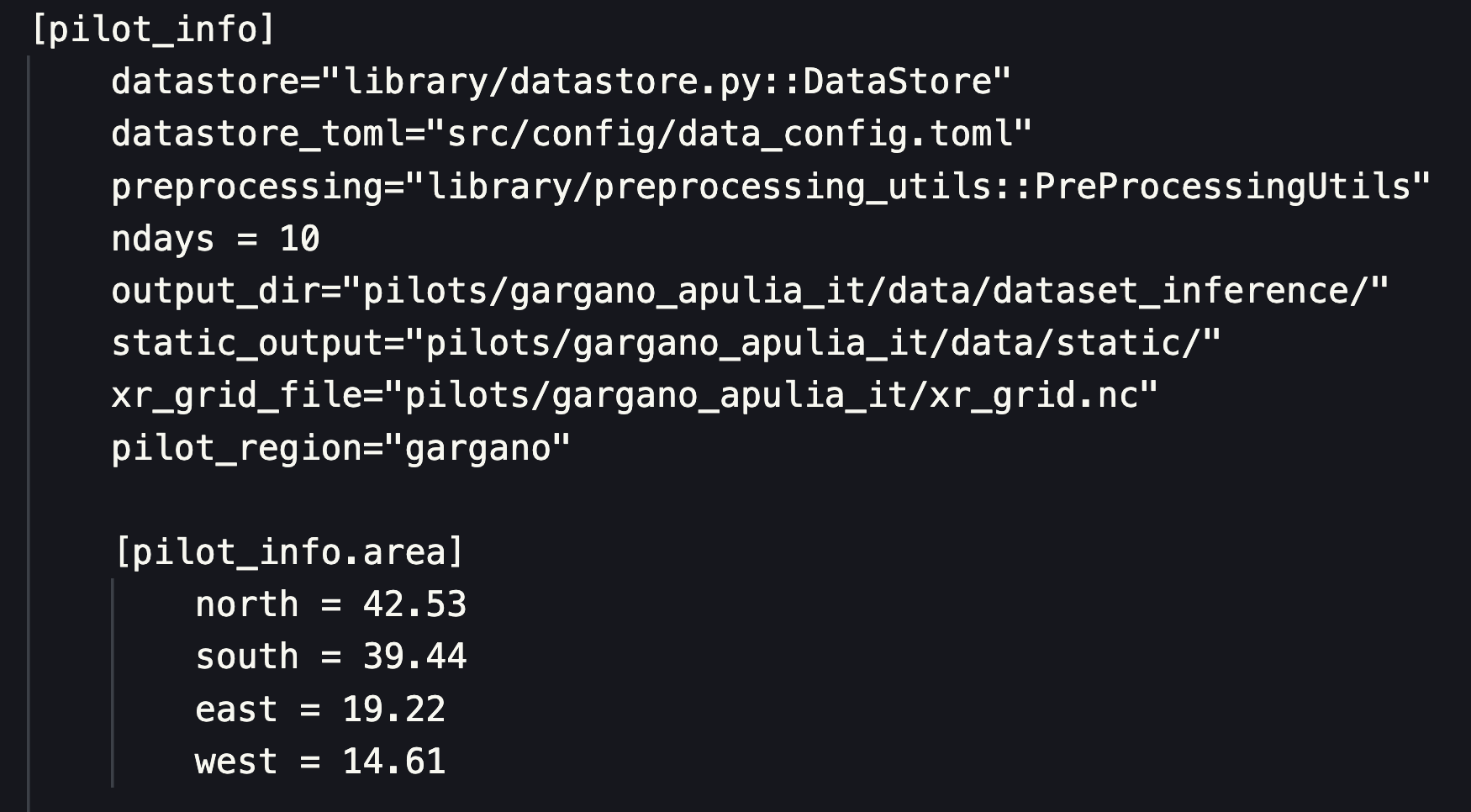This screenshot has height=812, width=1471.
Task: Click the datastore_toml key
Action: coord(257,134)
